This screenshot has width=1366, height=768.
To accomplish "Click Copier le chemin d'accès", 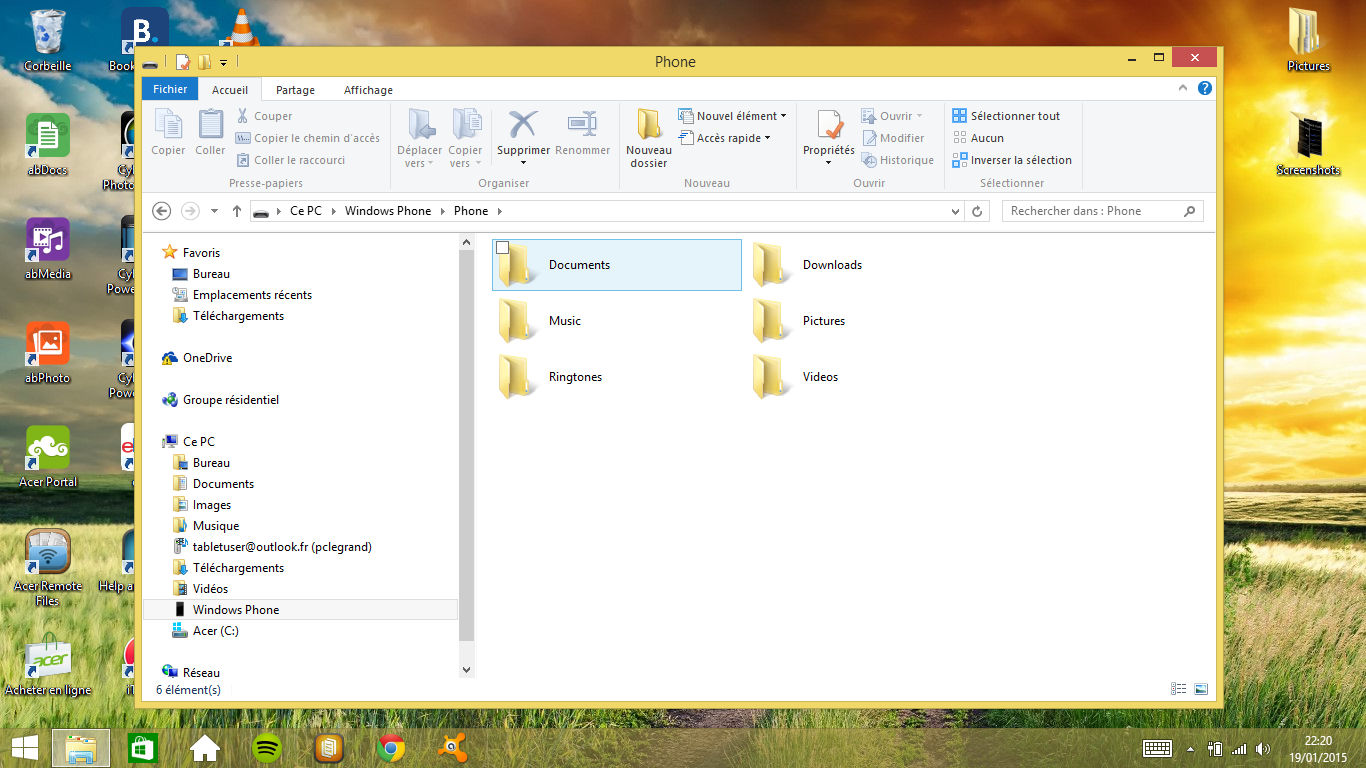I will click(x=308, y=138).
